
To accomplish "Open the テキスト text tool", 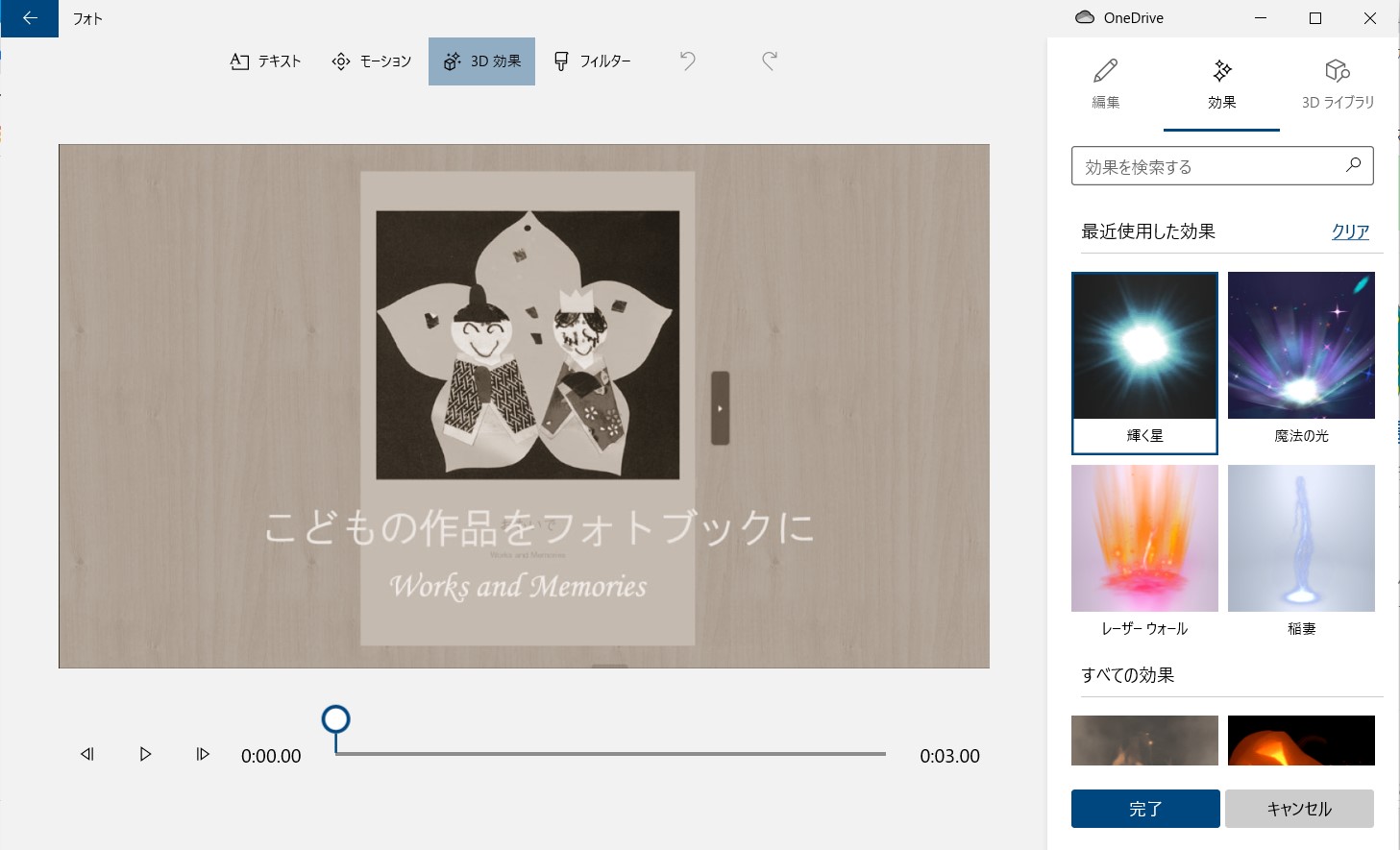I will point(266,61).
